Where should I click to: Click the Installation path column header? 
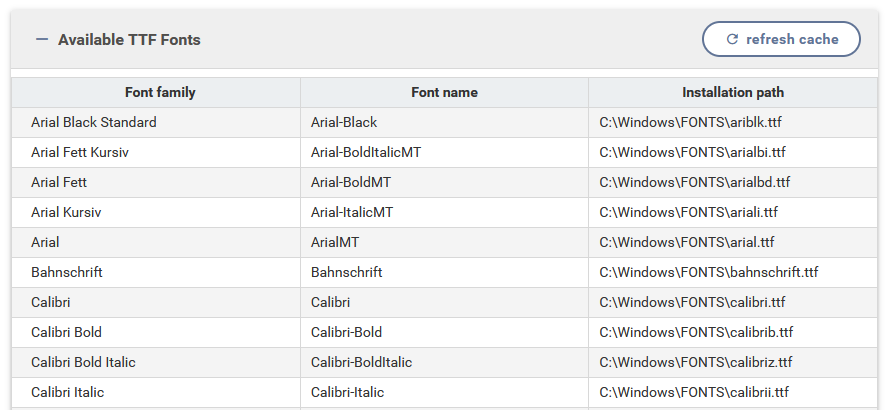coord(733,92)
